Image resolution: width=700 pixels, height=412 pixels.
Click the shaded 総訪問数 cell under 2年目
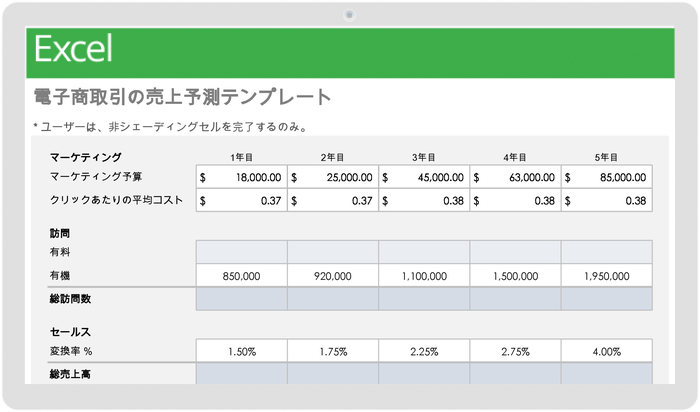click(x=333, y=299)
